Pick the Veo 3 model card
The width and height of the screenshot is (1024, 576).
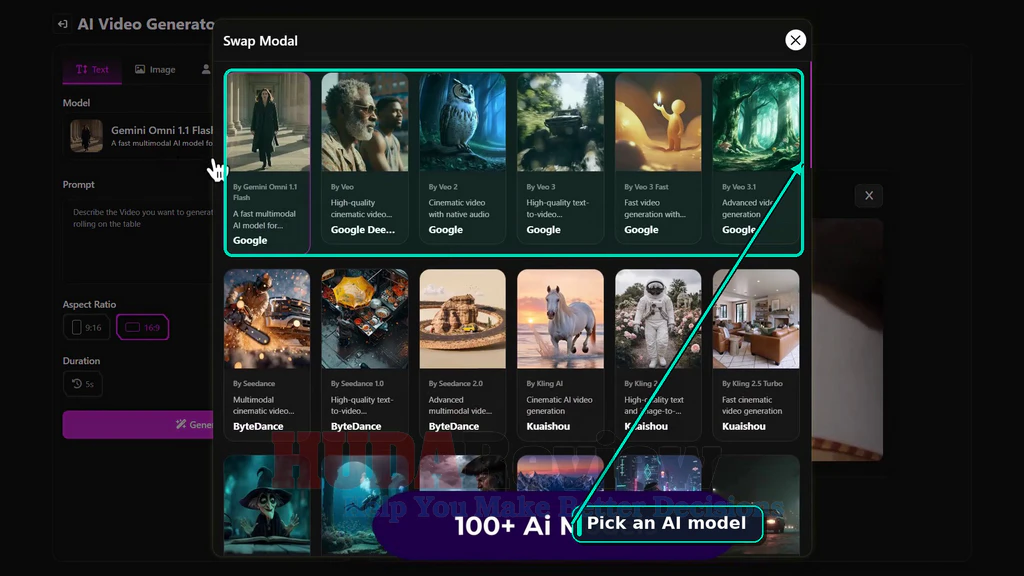pos(560,157)
